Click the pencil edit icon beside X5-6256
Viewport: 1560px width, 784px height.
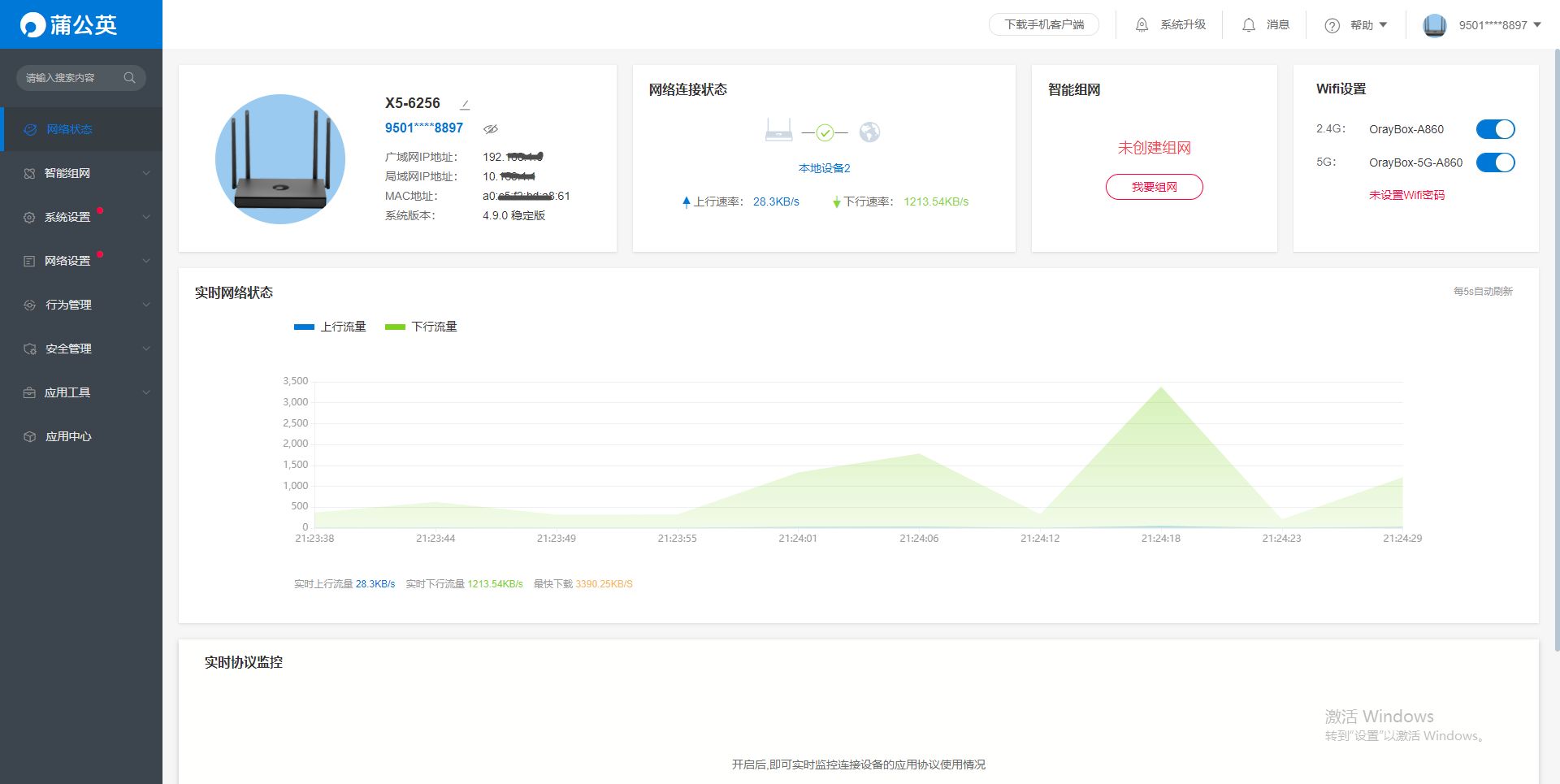click(x=465, y=105)
